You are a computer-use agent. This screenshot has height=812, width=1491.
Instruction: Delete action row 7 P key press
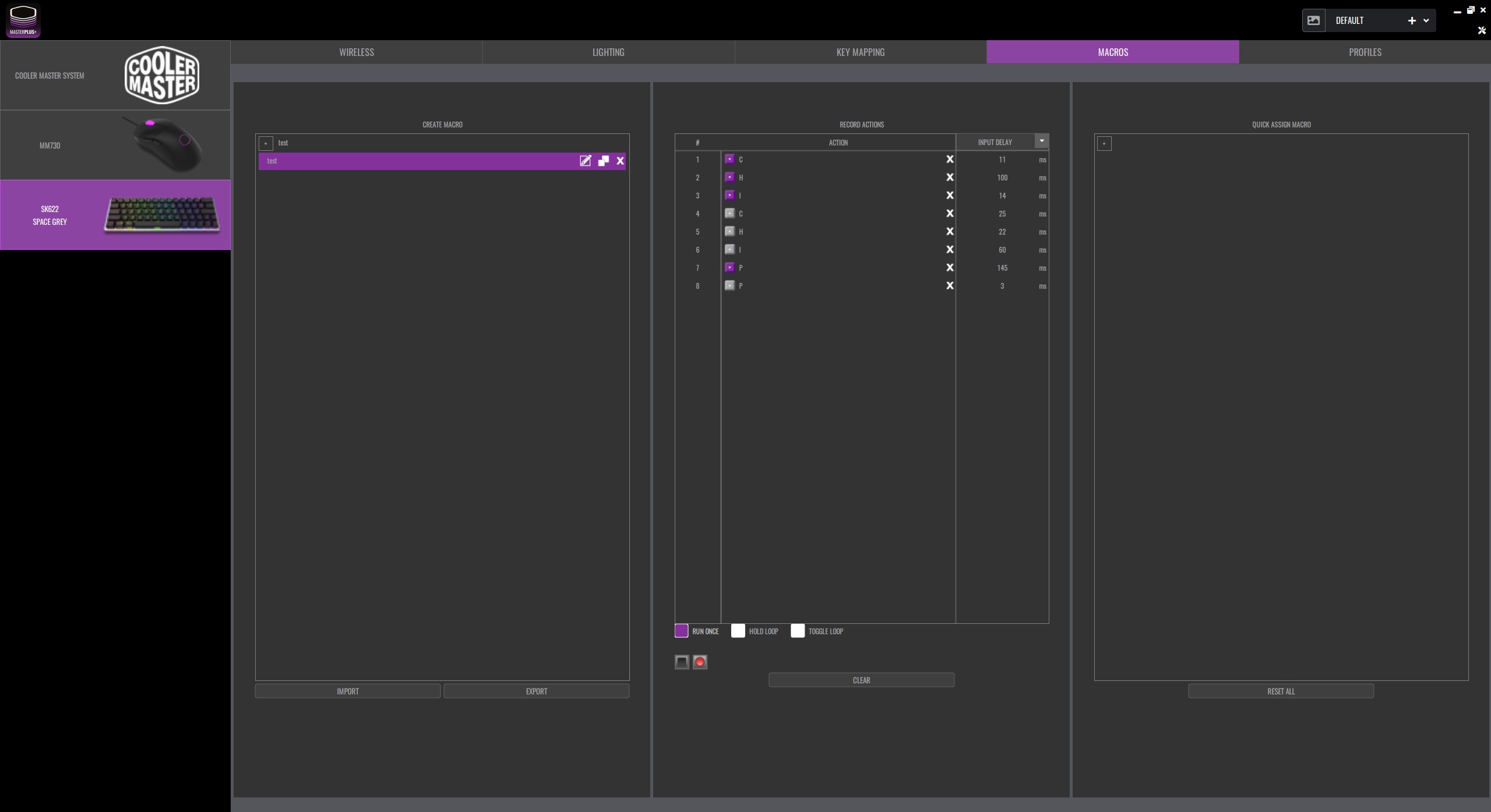click(949, 267)
